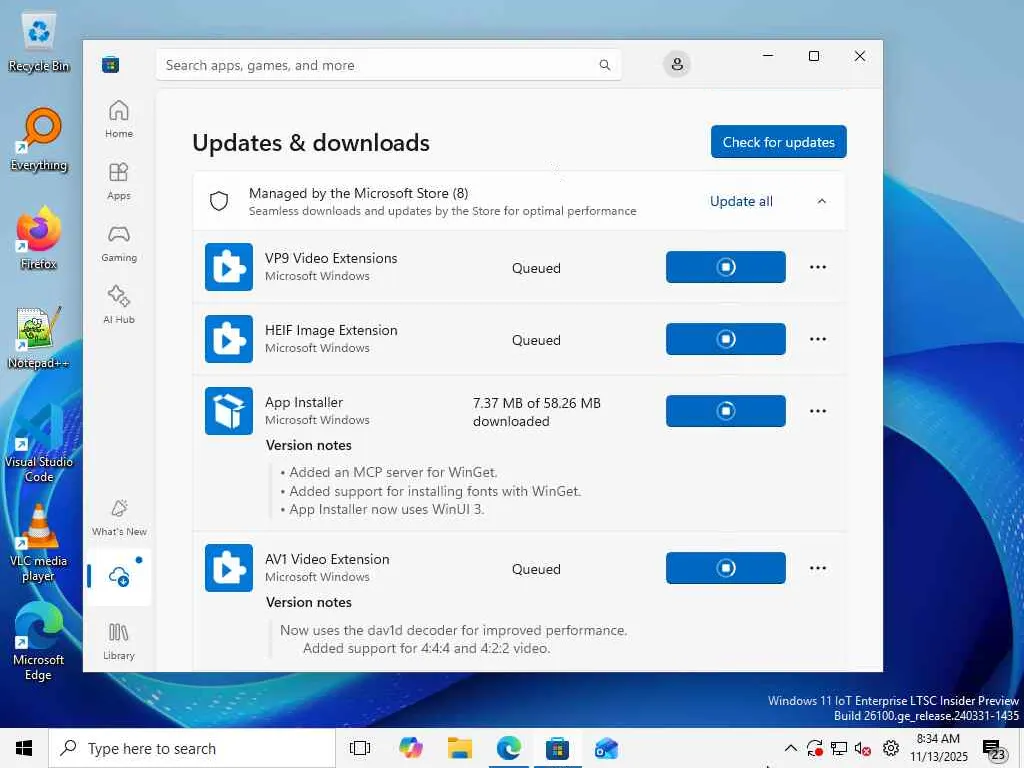Stop the App Installer download

point(726,411)
